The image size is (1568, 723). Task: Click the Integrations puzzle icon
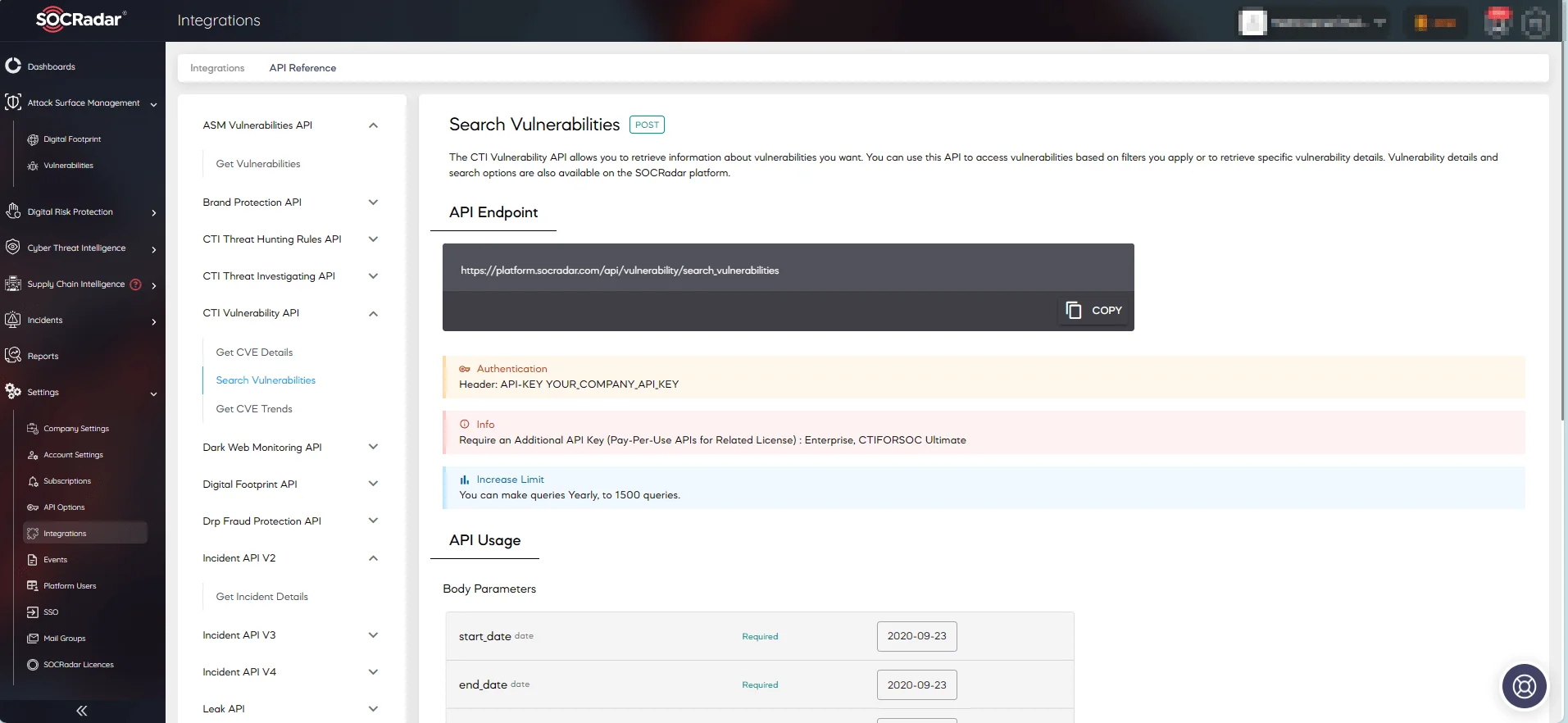[33, 534]
